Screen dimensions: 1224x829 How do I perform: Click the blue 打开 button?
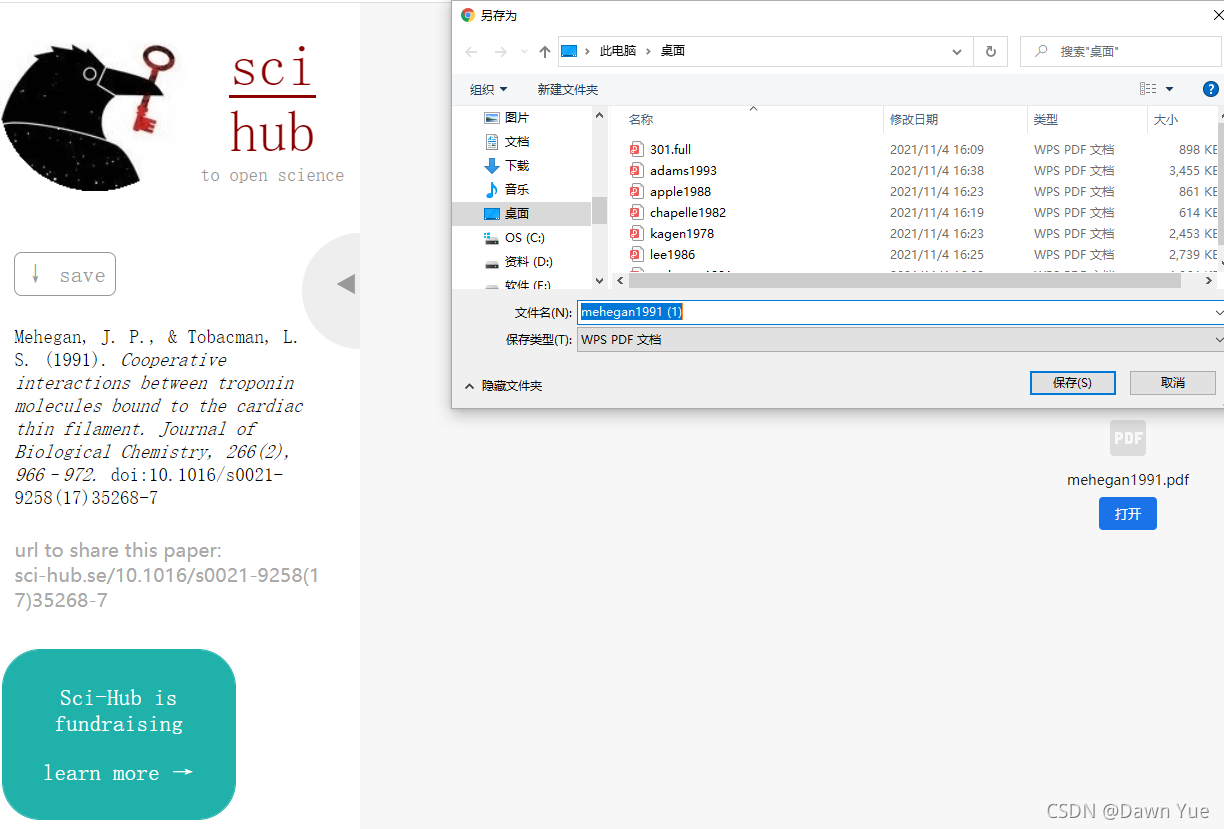point(1128,513)
